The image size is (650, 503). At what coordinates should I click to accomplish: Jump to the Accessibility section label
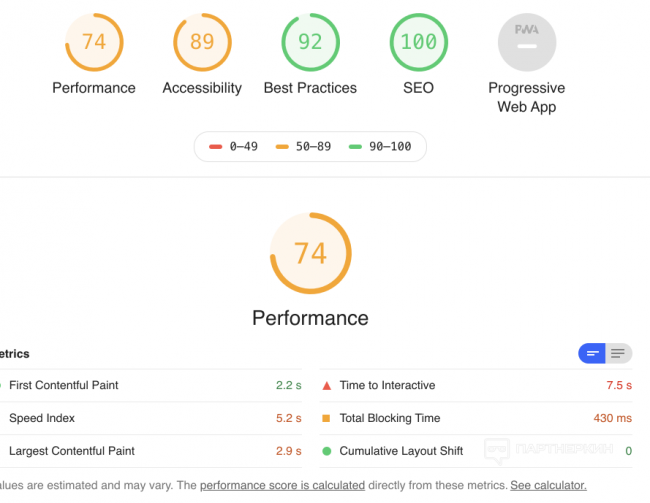(x=202, y=88)
